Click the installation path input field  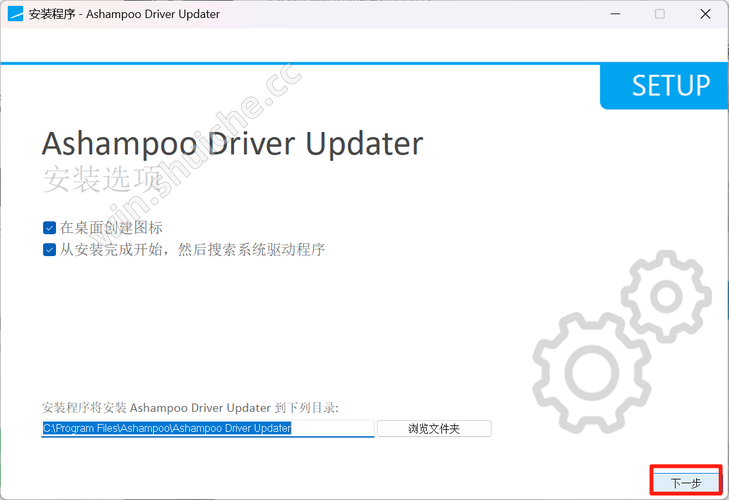208,428
